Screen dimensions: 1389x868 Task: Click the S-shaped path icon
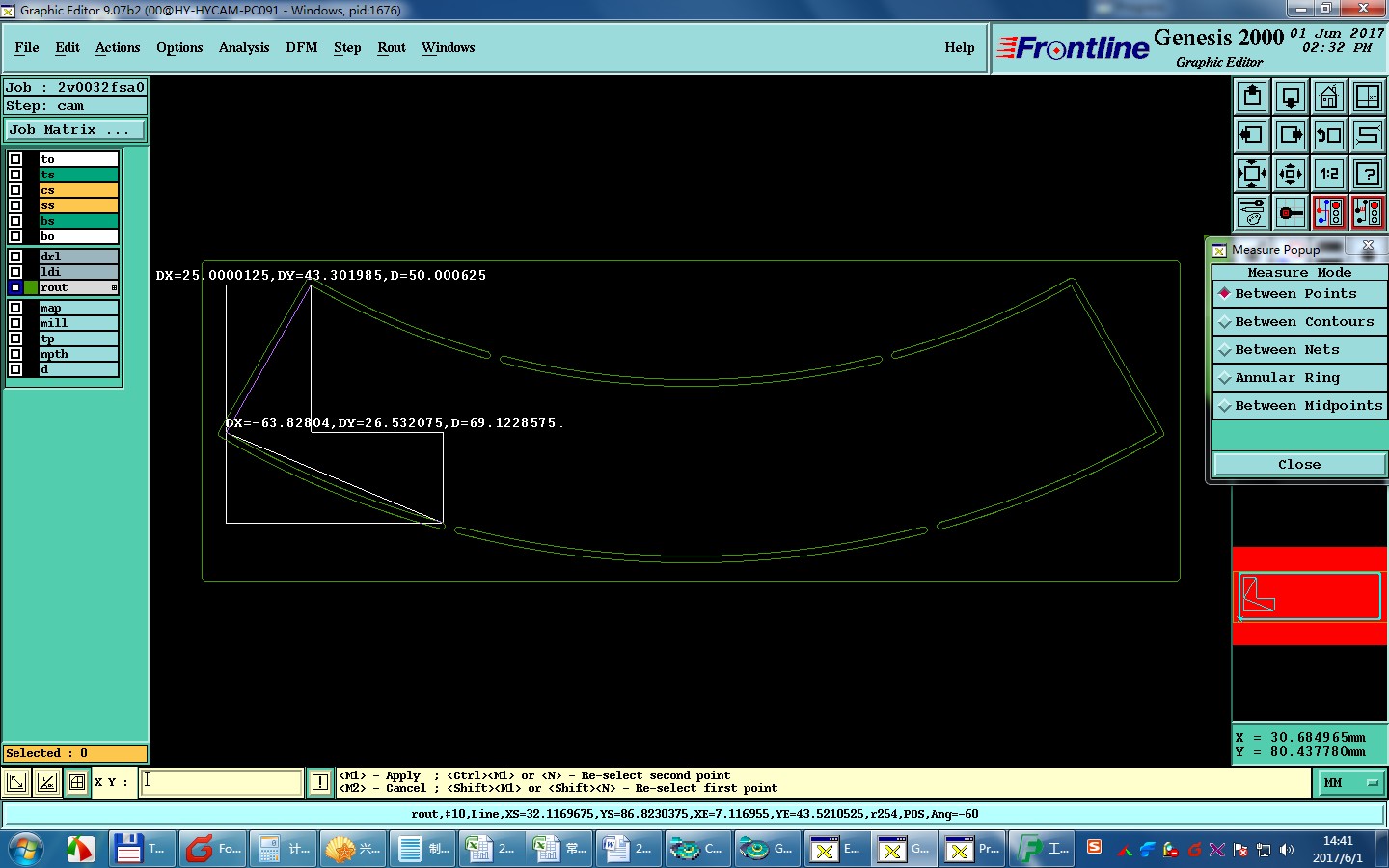pyautogui.click(x=1368, y=135)
